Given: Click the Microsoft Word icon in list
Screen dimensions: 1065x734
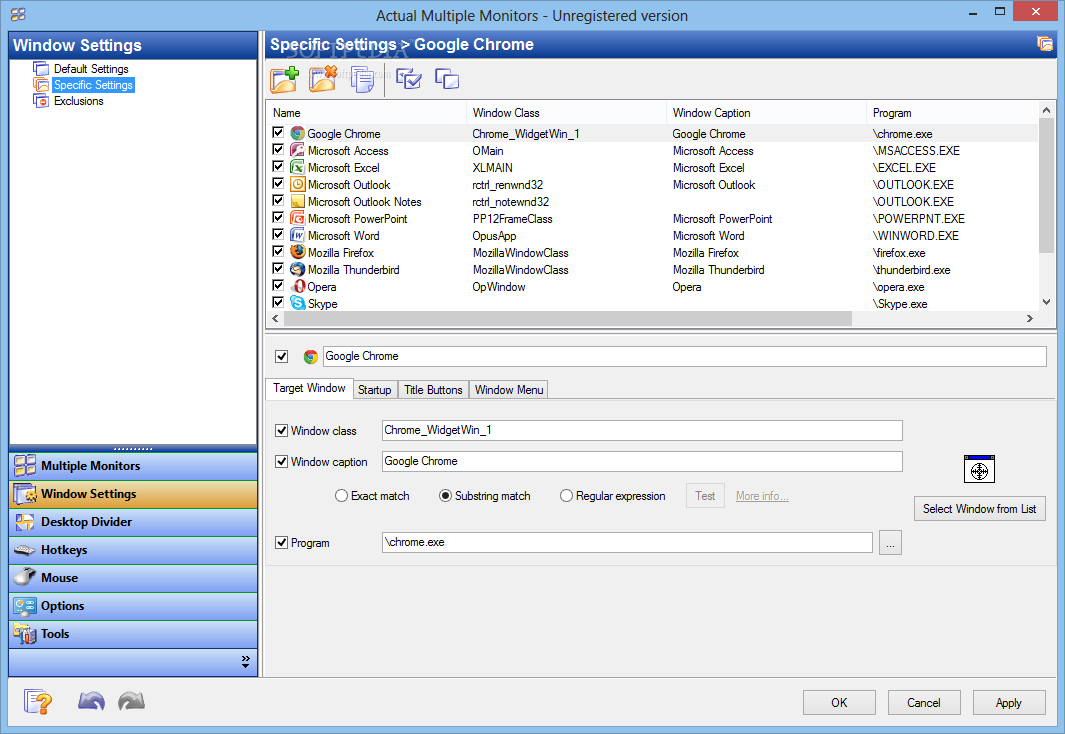Looking at the screenshot, I should 297,235.
